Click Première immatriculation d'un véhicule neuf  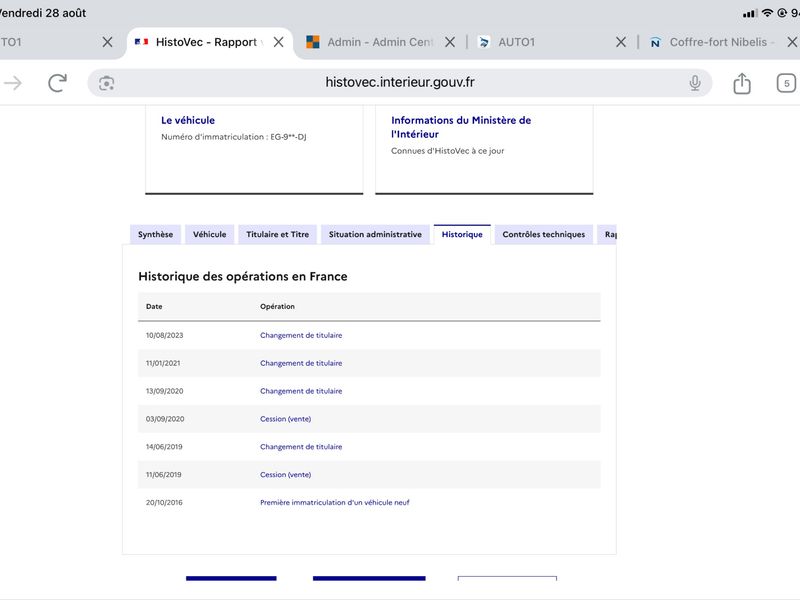pos(335,503)
